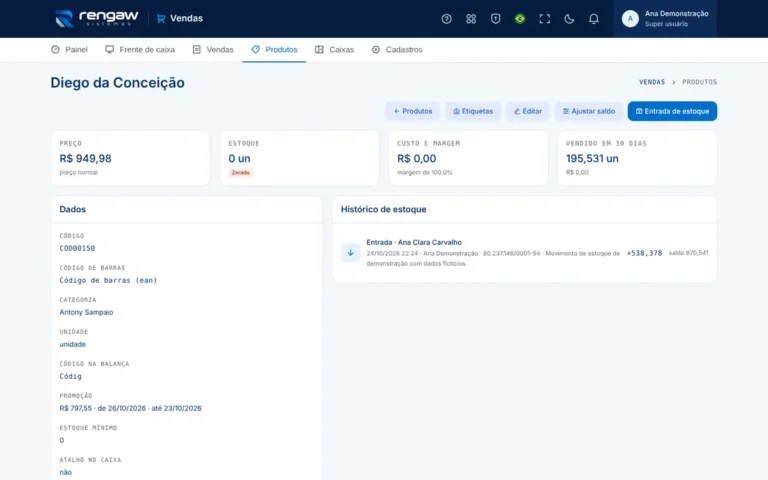Go to Frente de caixa tab
Image resolution: width=768 pixels, height=480 pixels.
click(140, 49)
